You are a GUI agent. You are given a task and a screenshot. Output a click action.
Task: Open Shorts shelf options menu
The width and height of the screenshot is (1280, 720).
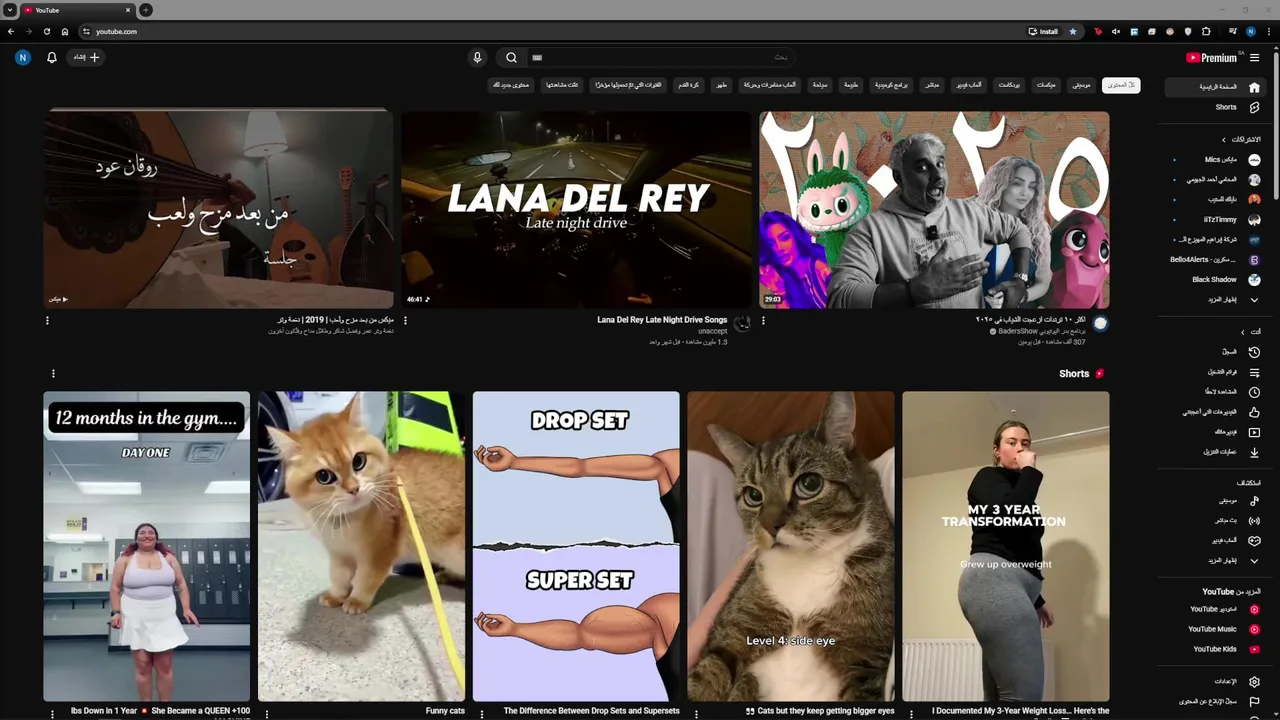coord(53,374)
